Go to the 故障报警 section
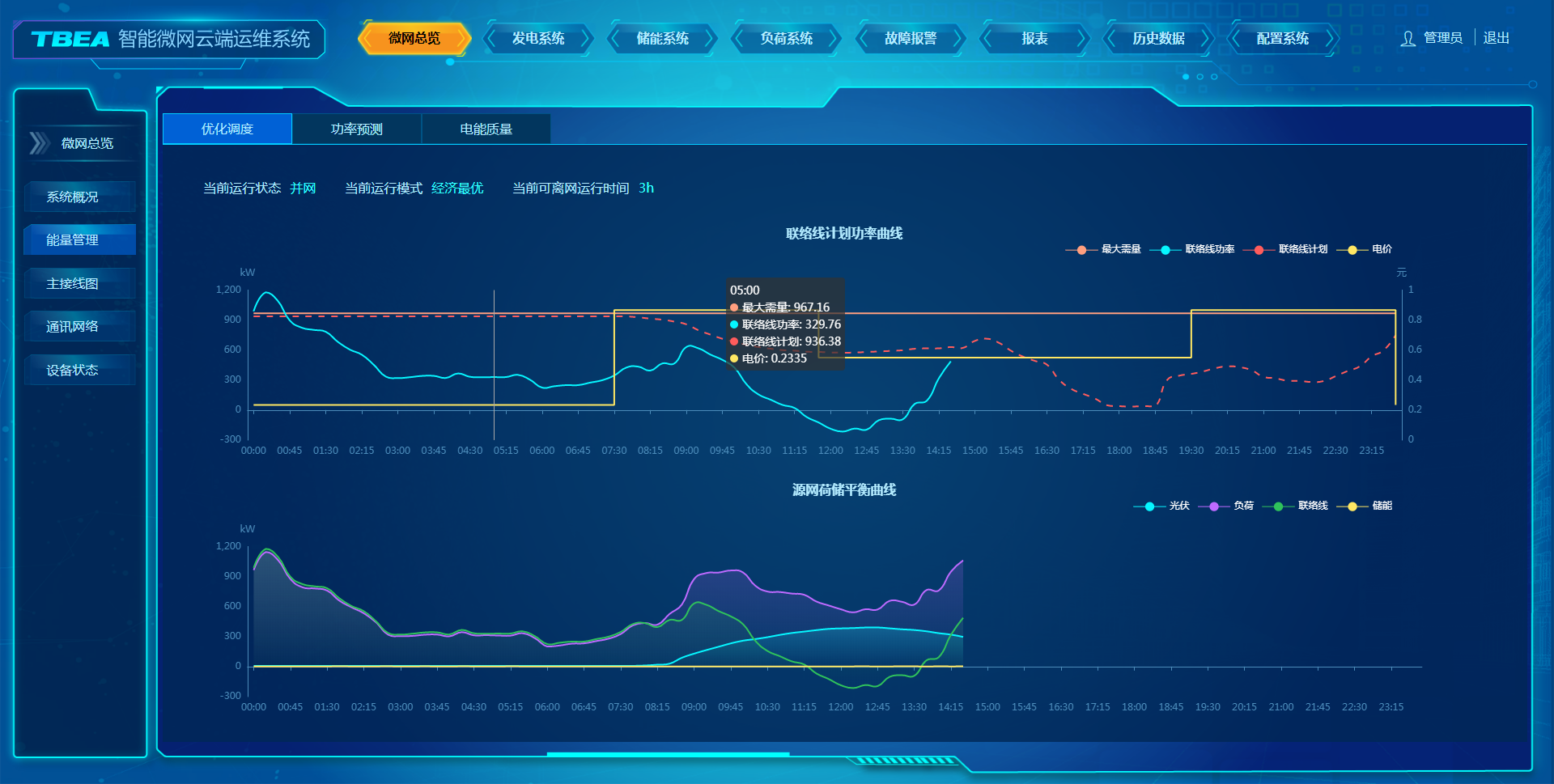Image resolution: width=1554 pixels, height=784 pixels. (x=911, y=39)
